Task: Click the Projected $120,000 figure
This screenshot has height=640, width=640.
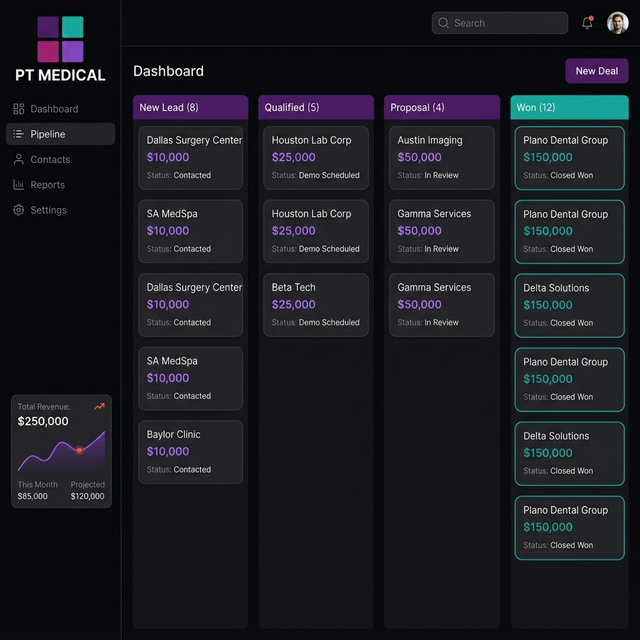Action: coord(87,496)
